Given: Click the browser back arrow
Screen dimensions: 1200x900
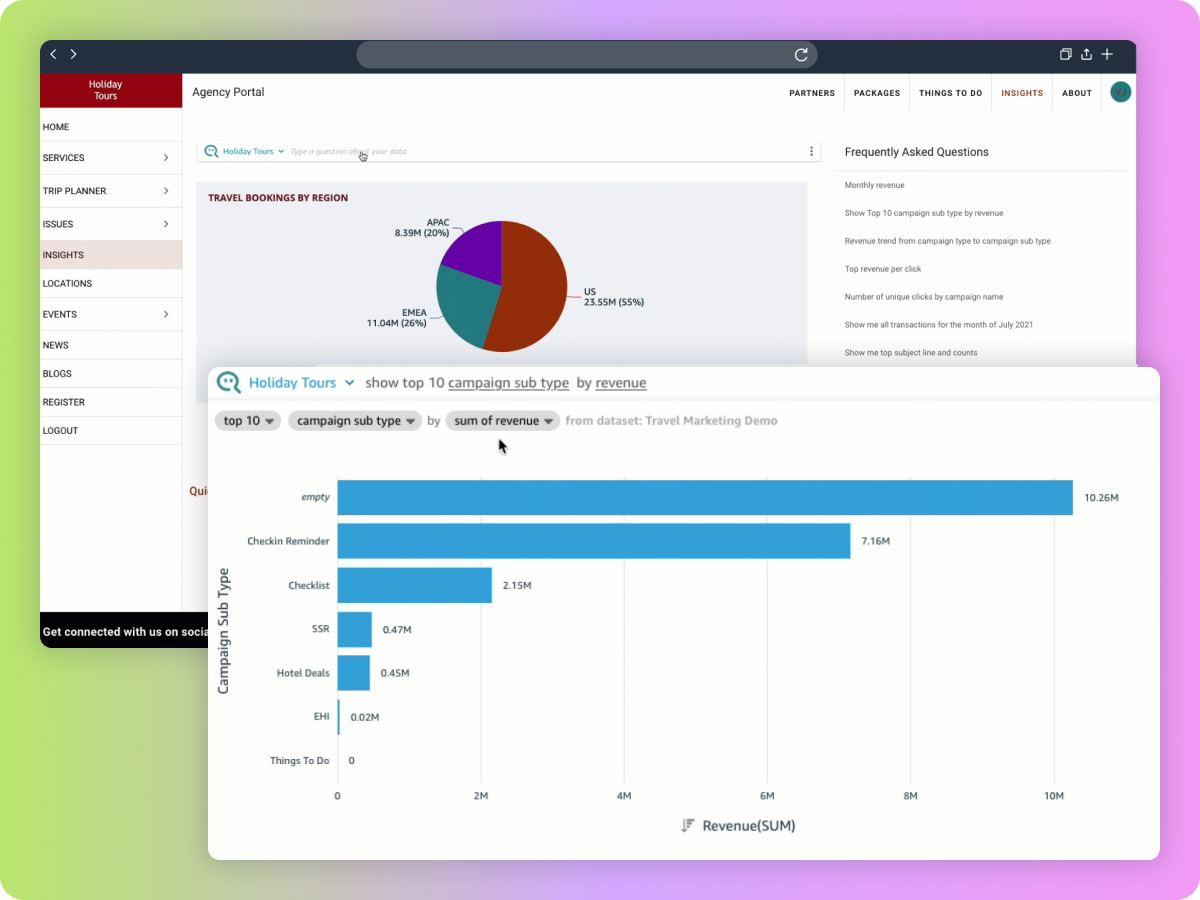Looking at the screenshot, I should (53, 54).
